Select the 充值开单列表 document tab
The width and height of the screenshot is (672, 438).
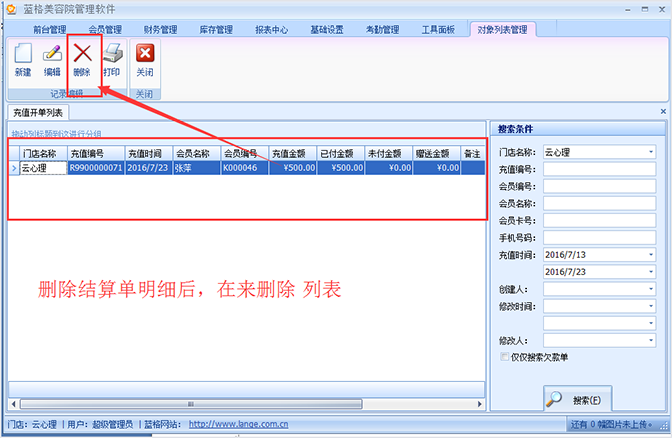(38, 113)
